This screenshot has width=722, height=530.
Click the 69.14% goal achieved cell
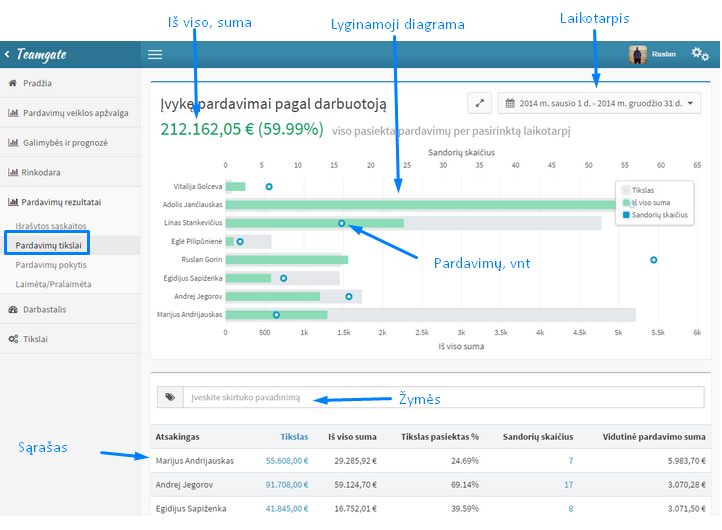tap(465, 484)
